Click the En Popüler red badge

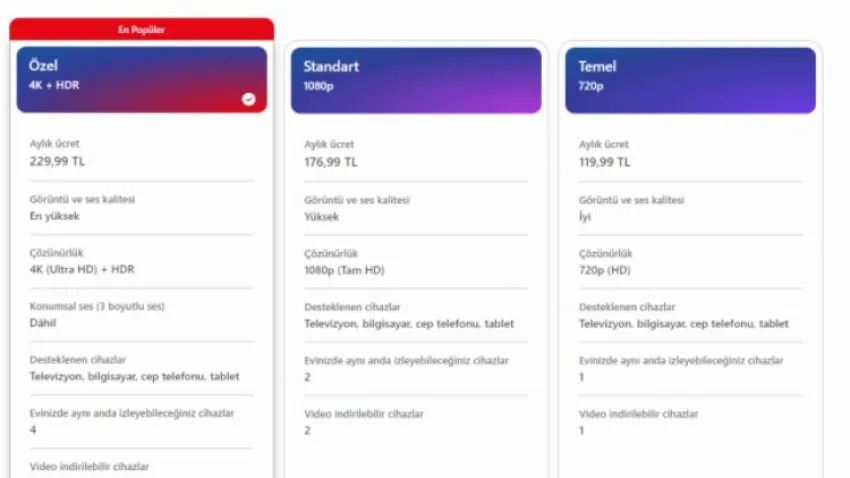click(x=141, y=29)
